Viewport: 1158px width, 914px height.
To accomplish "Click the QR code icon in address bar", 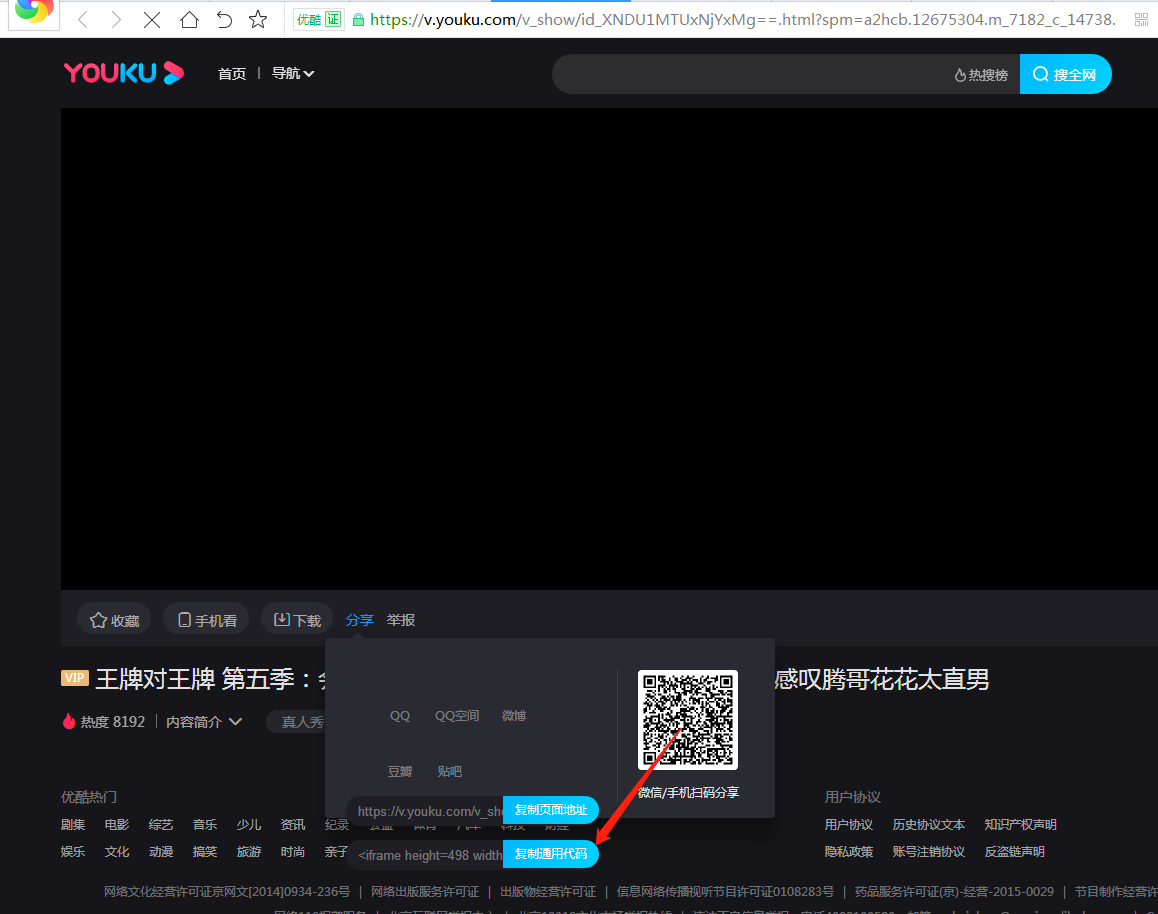I will click(1142, 19).
